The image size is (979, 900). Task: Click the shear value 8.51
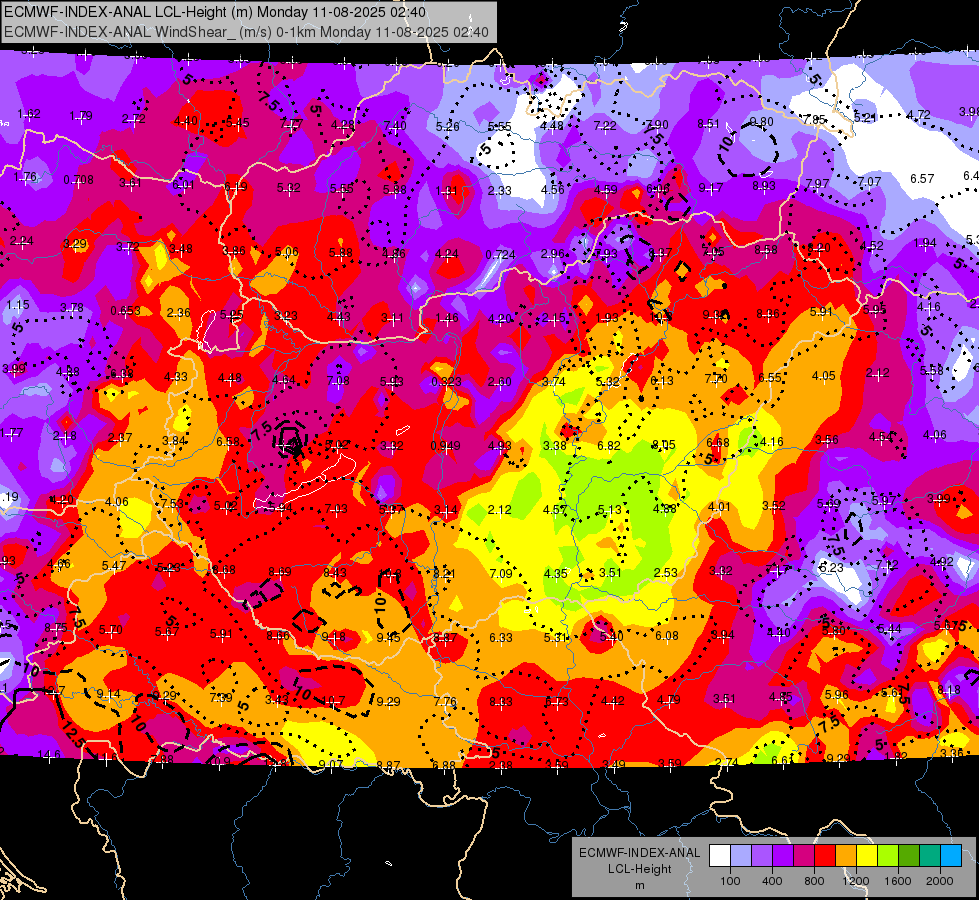pyautogui.click(x=708, y=124)
